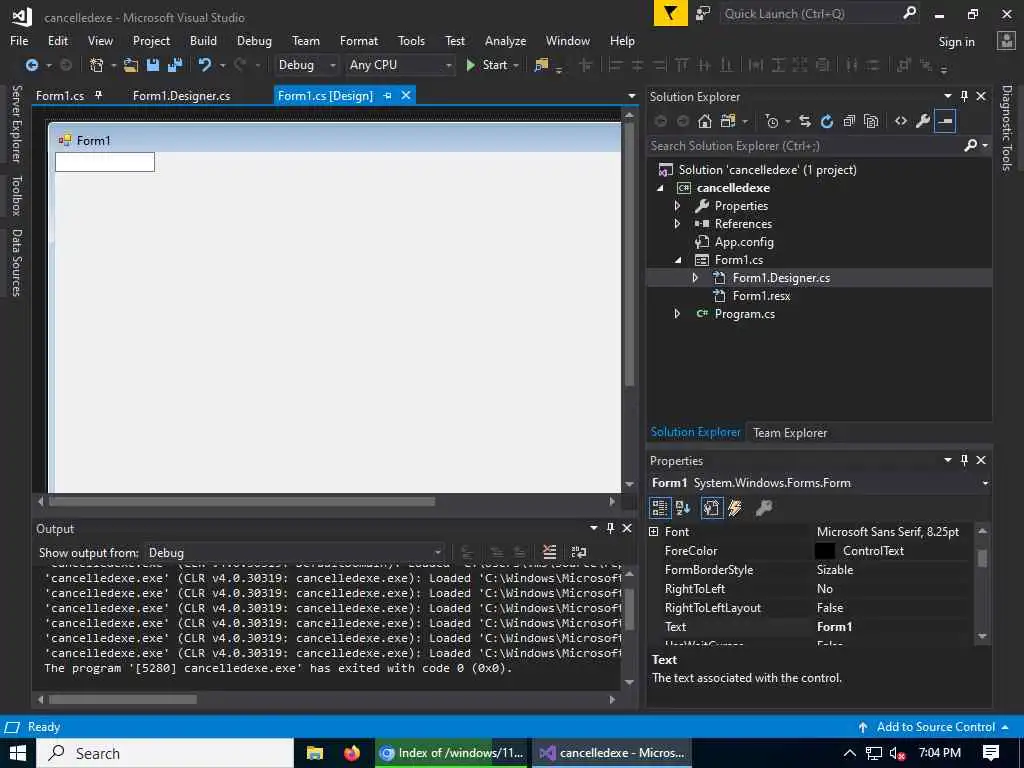Click the Output window horizontal scrollbar thumb
Screen dimensions: 1024x768
(x=123, y=699)
